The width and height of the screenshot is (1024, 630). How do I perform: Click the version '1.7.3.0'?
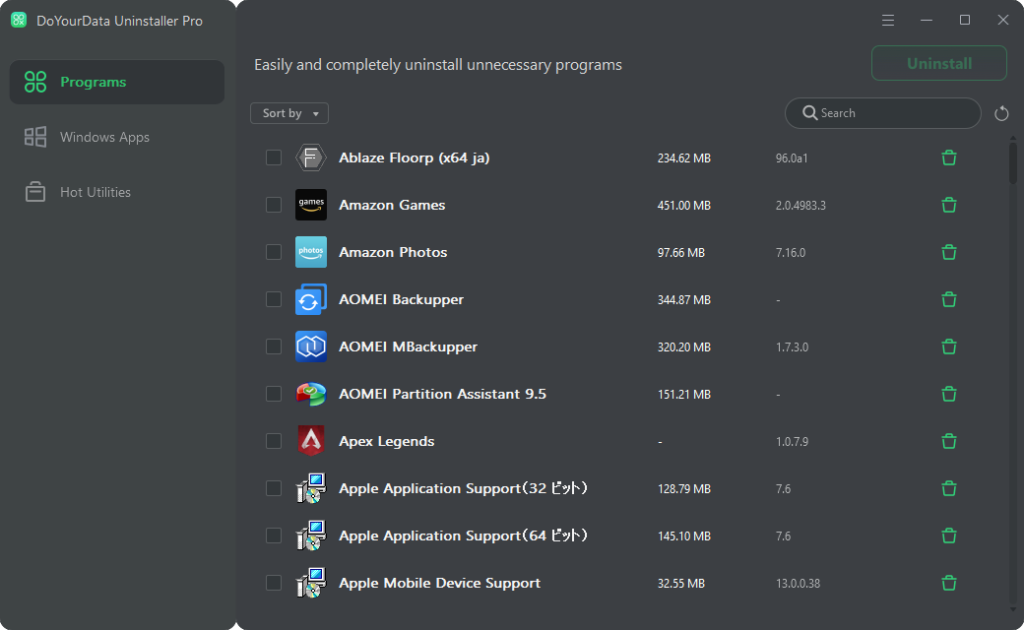(792, 347)
